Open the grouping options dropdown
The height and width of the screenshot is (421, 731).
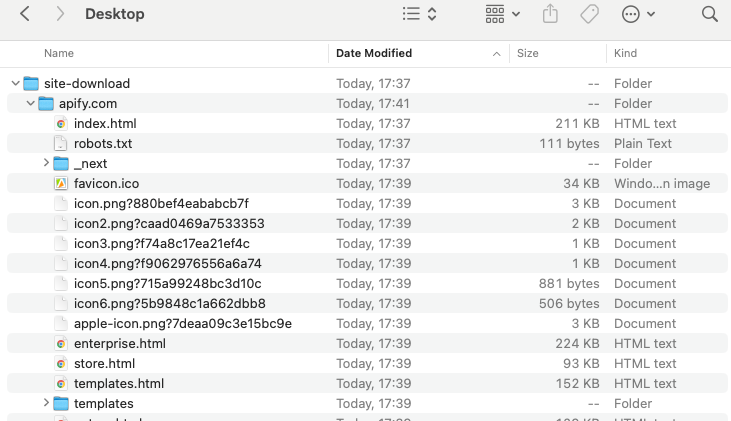tap(503, 14)
